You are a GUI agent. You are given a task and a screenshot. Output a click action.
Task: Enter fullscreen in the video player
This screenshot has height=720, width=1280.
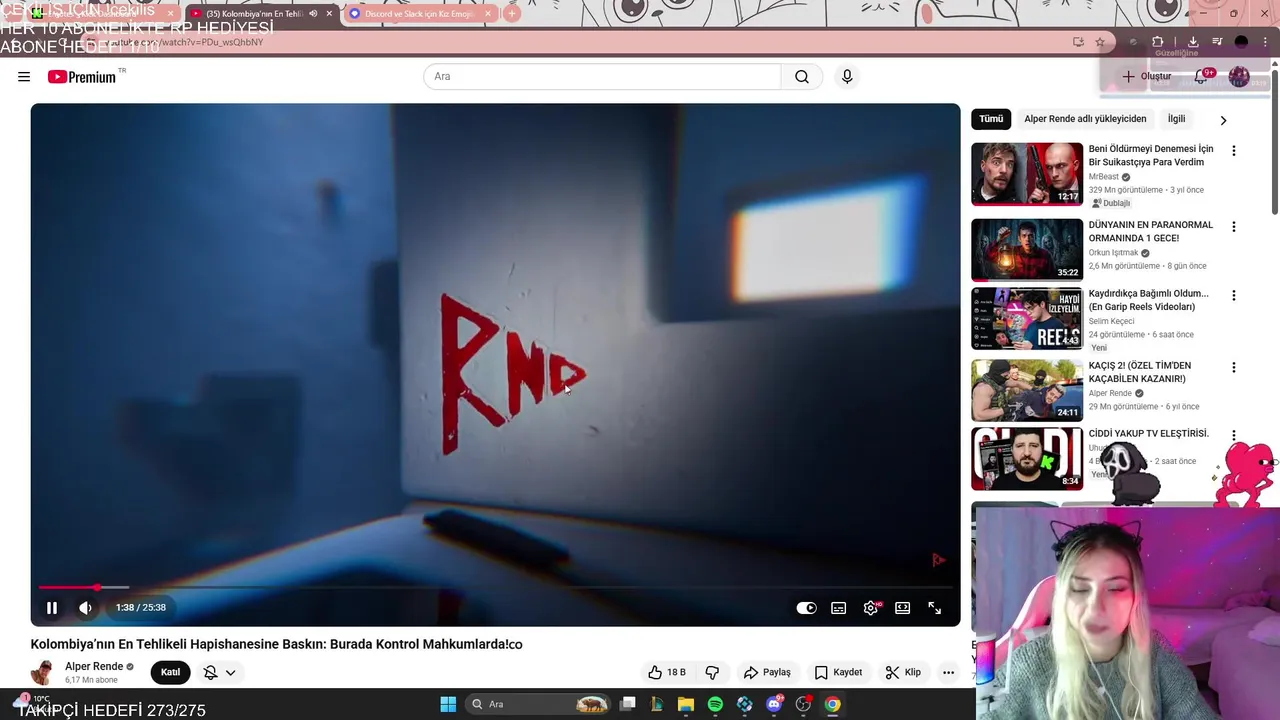tap(934, 607)
